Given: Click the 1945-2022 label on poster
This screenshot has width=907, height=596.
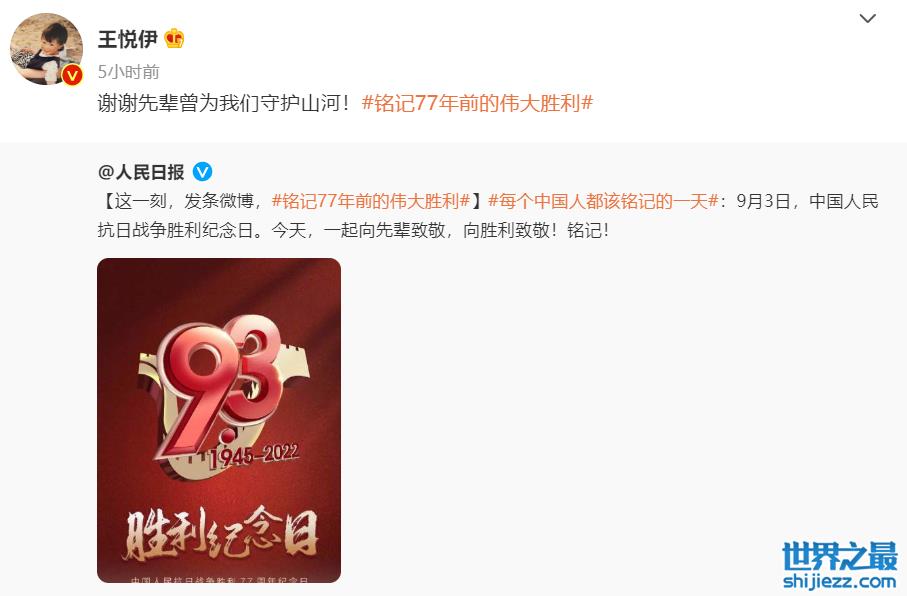Looking at the screenshot, I should [x=253, y=455].
